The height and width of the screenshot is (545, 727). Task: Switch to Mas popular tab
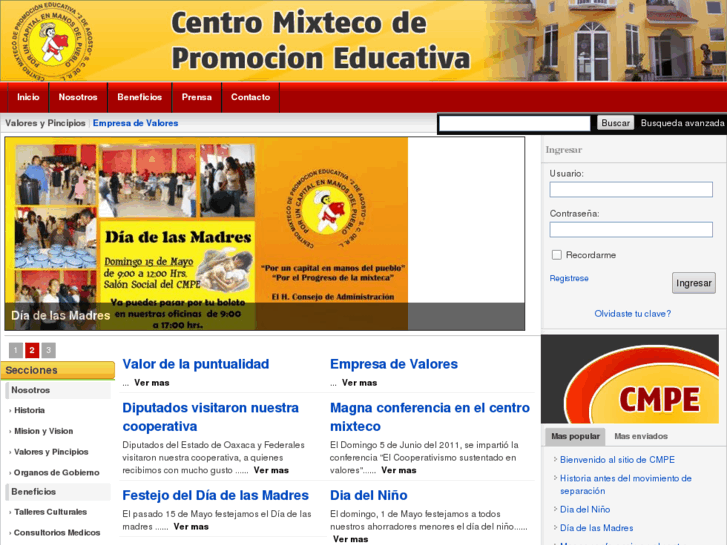coord(575,436)
